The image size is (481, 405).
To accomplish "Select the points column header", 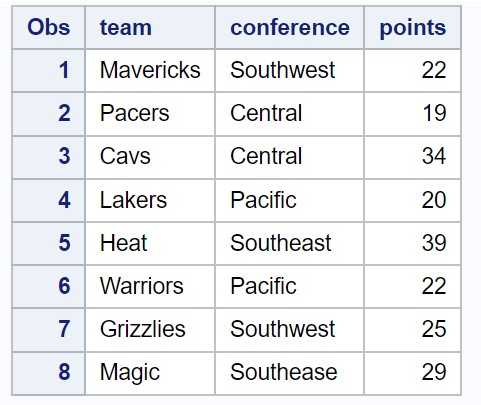I will pyautogui.click(x=413, y=27).
